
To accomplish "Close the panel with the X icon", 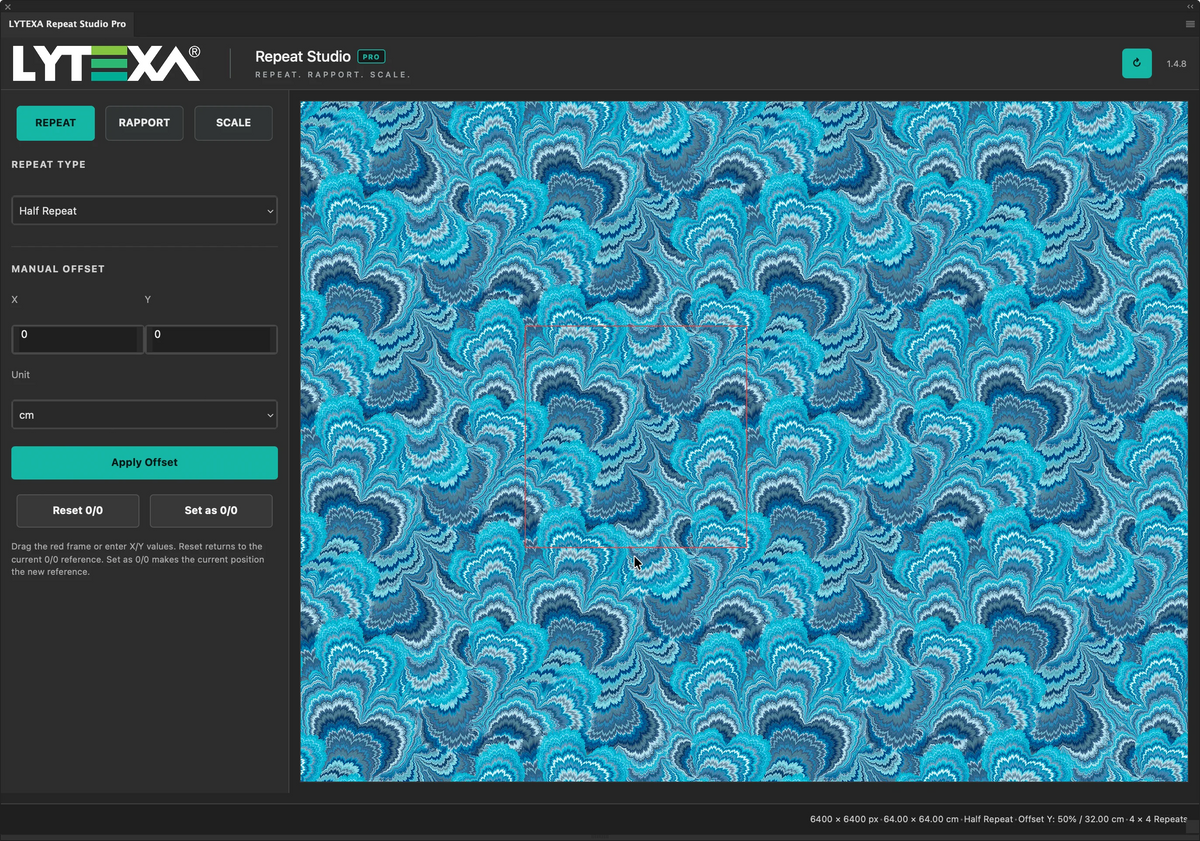I will point(7,6).
